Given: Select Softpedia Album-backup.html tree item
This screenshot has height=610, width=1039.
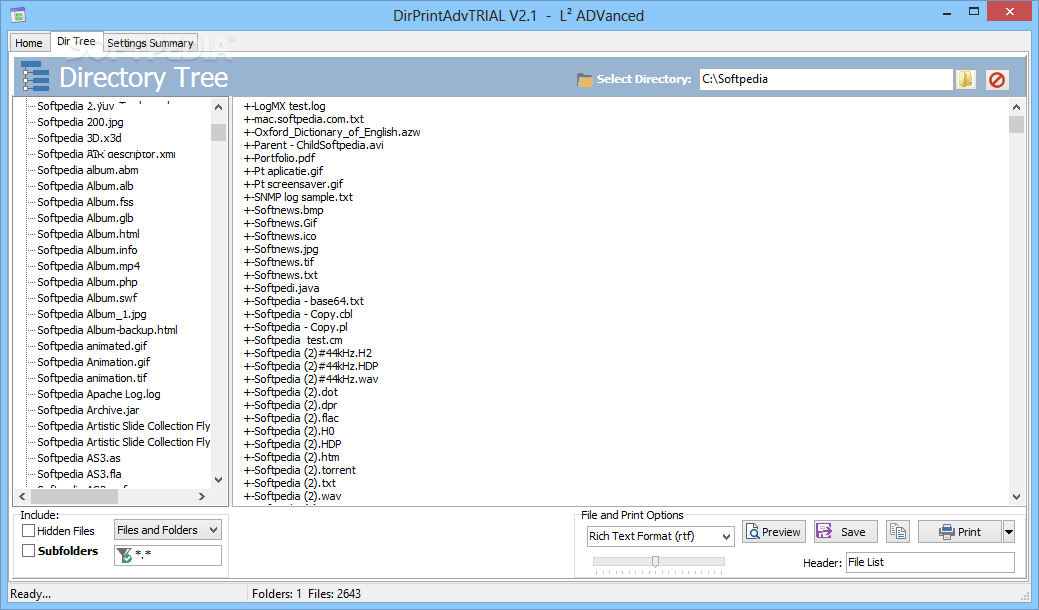Looking at the screenshot, I should click(x=107, y=330).
